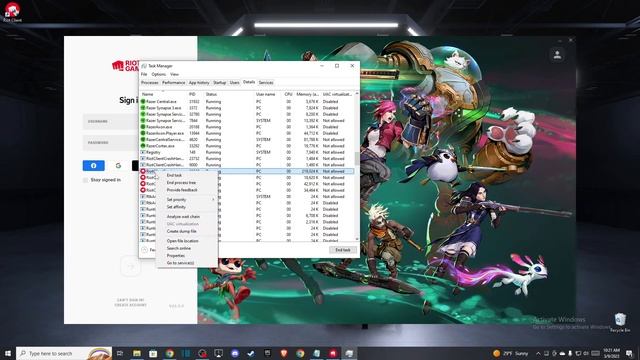The width and height of the screenshot is (640, 360).
Task: Click the taskbar clock
Action: 611,353
